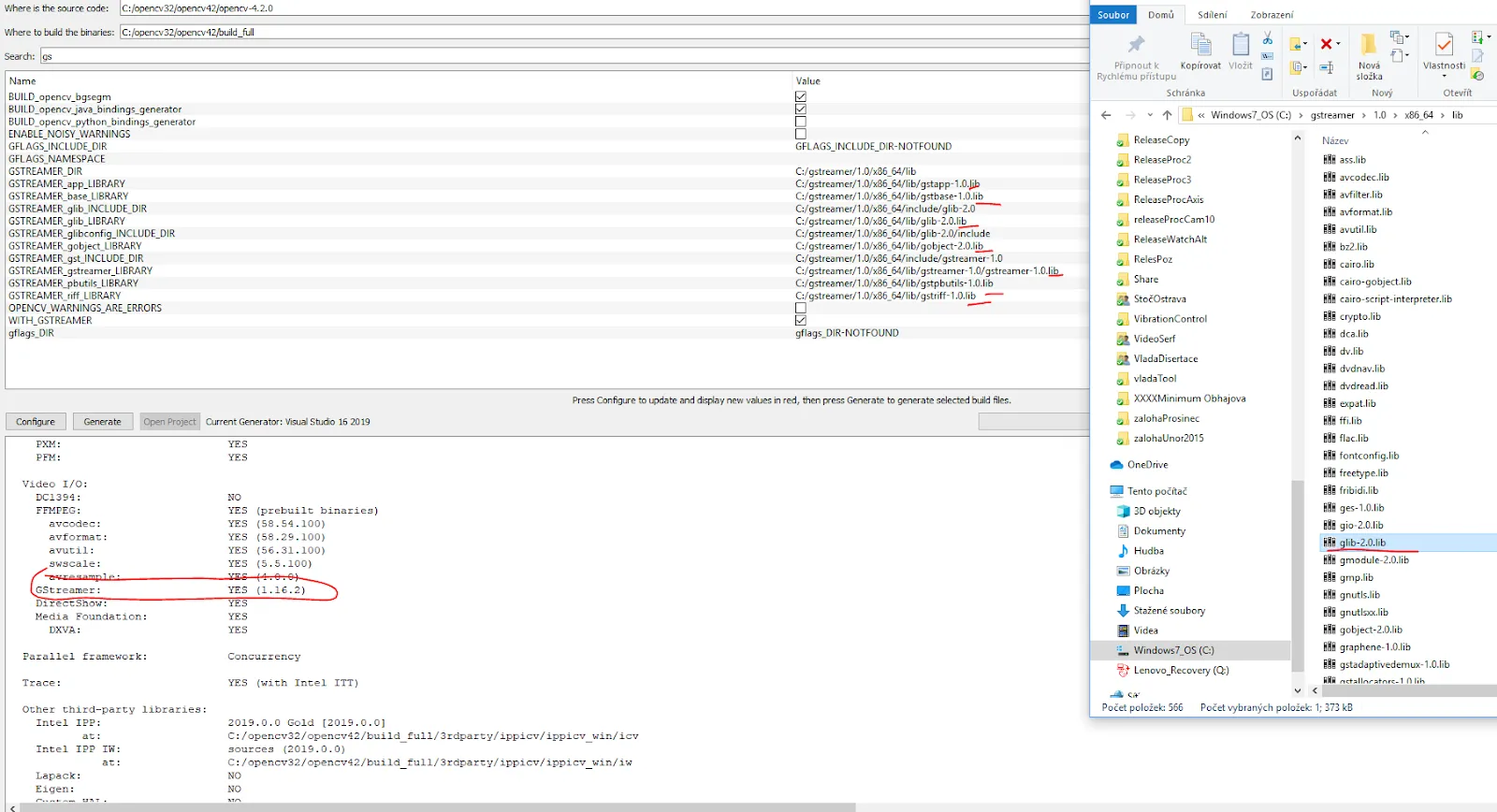Viewport: 1497px width, 812px height.
Task: Go up one folder with up arrow
Action: [1167, 115]
